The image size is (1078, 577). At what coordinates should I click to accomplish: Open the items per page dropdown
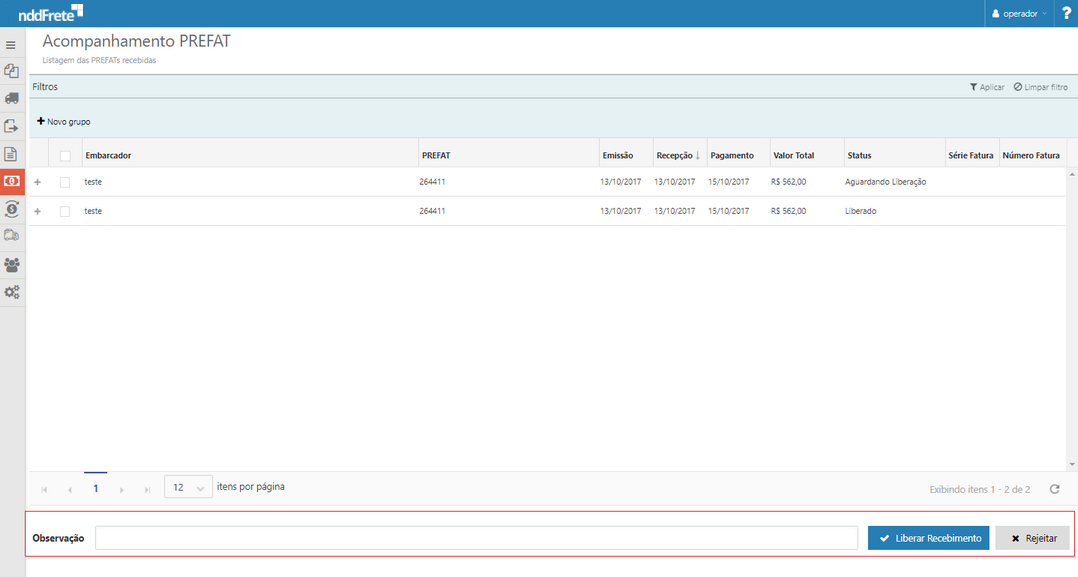coord(188,488)
